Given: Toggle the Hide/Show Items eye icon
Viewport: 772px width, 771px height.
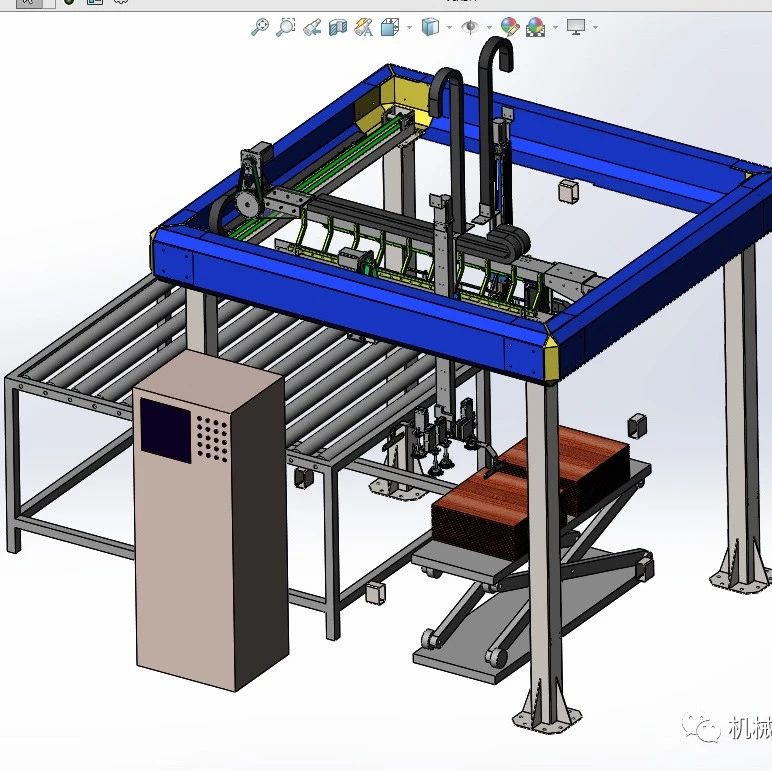Looking at the screenshot, I should pos(470,27).
